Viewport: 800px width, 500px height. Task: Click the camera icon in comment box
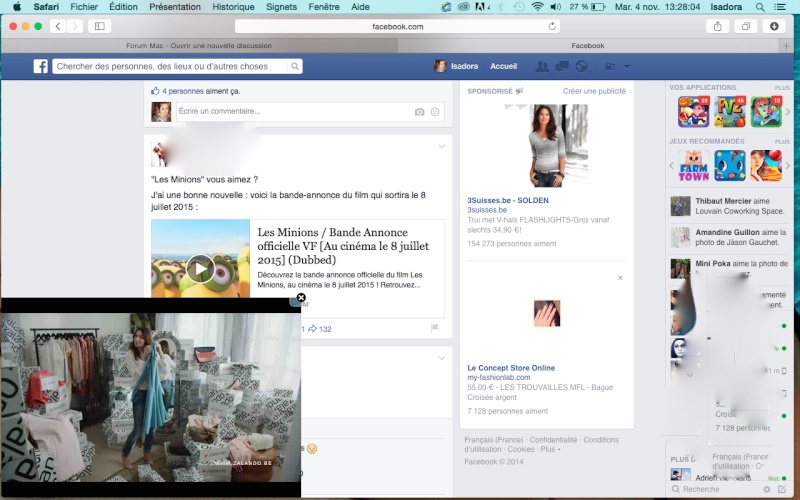click(x=419, y=112)
